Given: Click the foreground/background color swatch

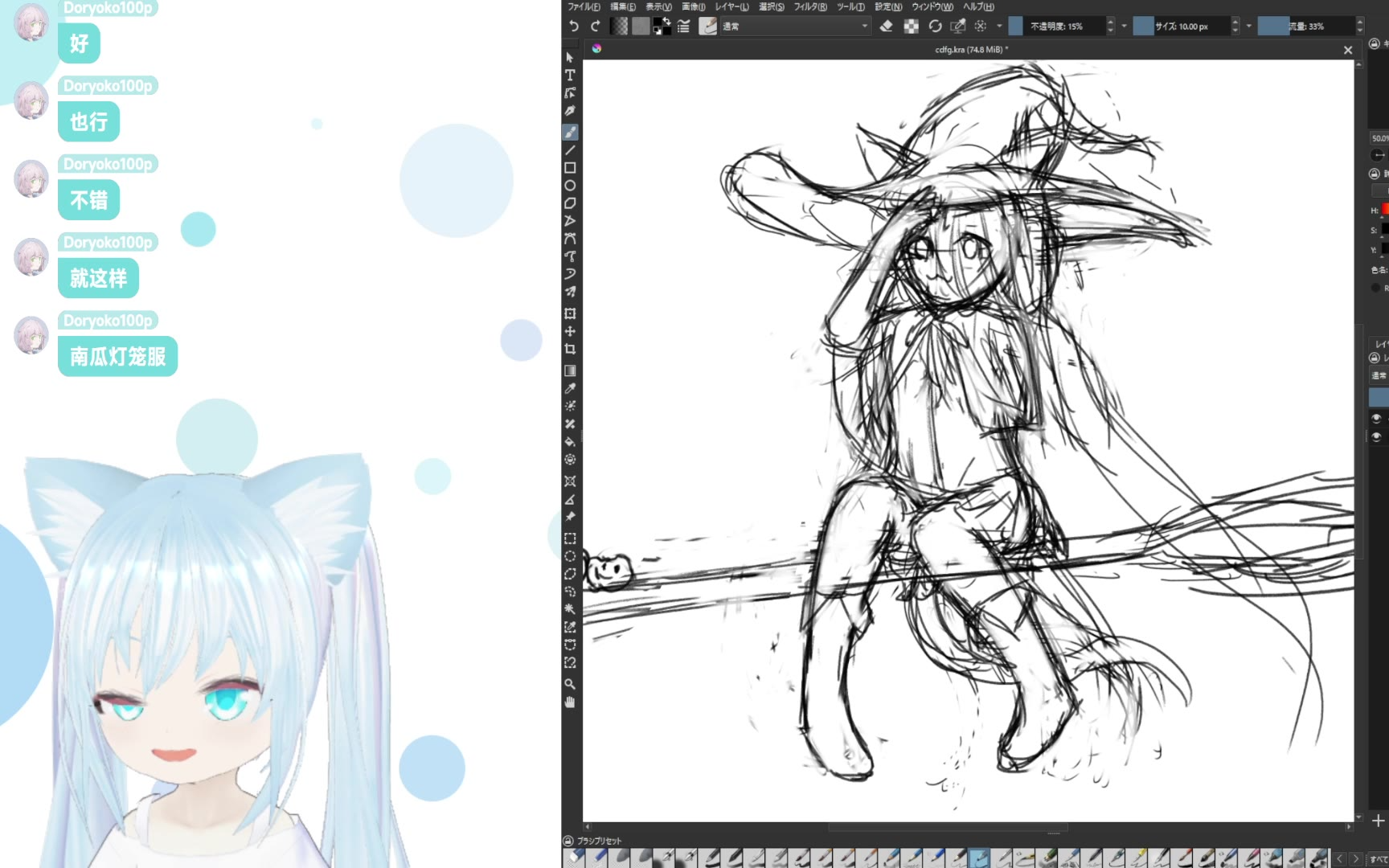Looking at the screenshot, I should click(662, 27).
